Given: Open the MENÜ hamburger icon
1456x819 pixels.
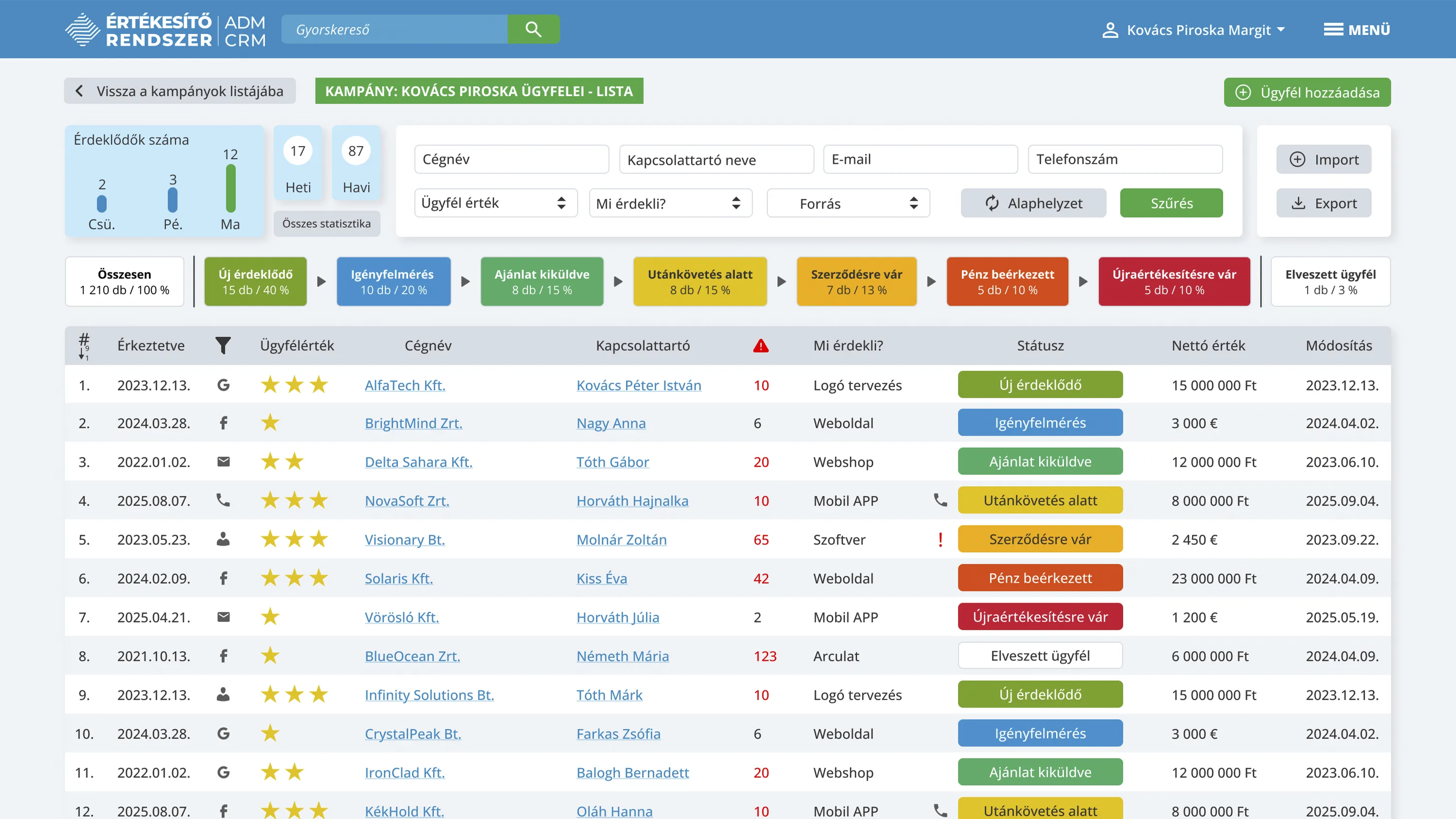Looking at the screenshot, I should tap(1333, 30).
